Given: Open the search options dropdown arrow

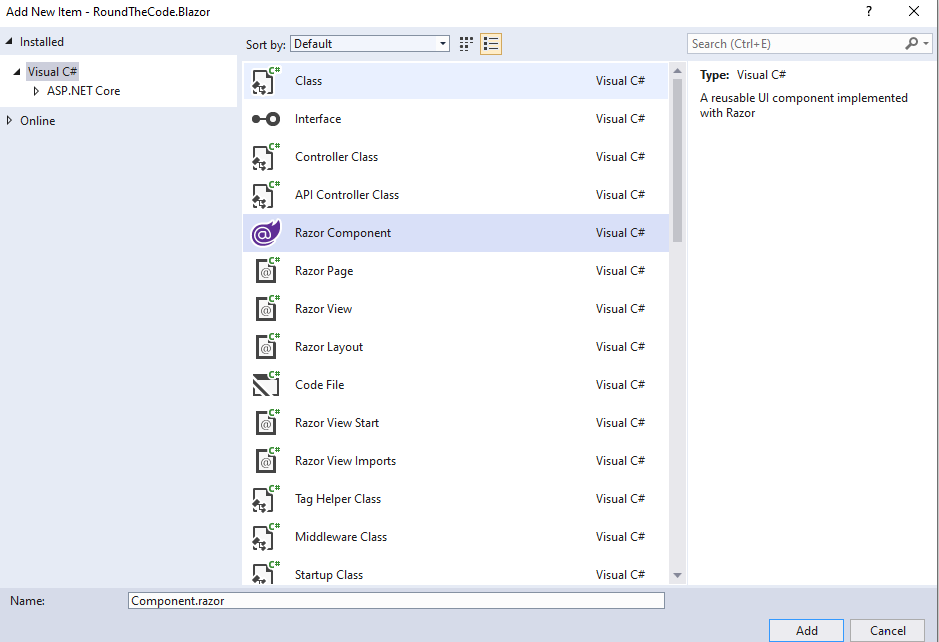Looking at the screenshot, I should coord(926,44).
